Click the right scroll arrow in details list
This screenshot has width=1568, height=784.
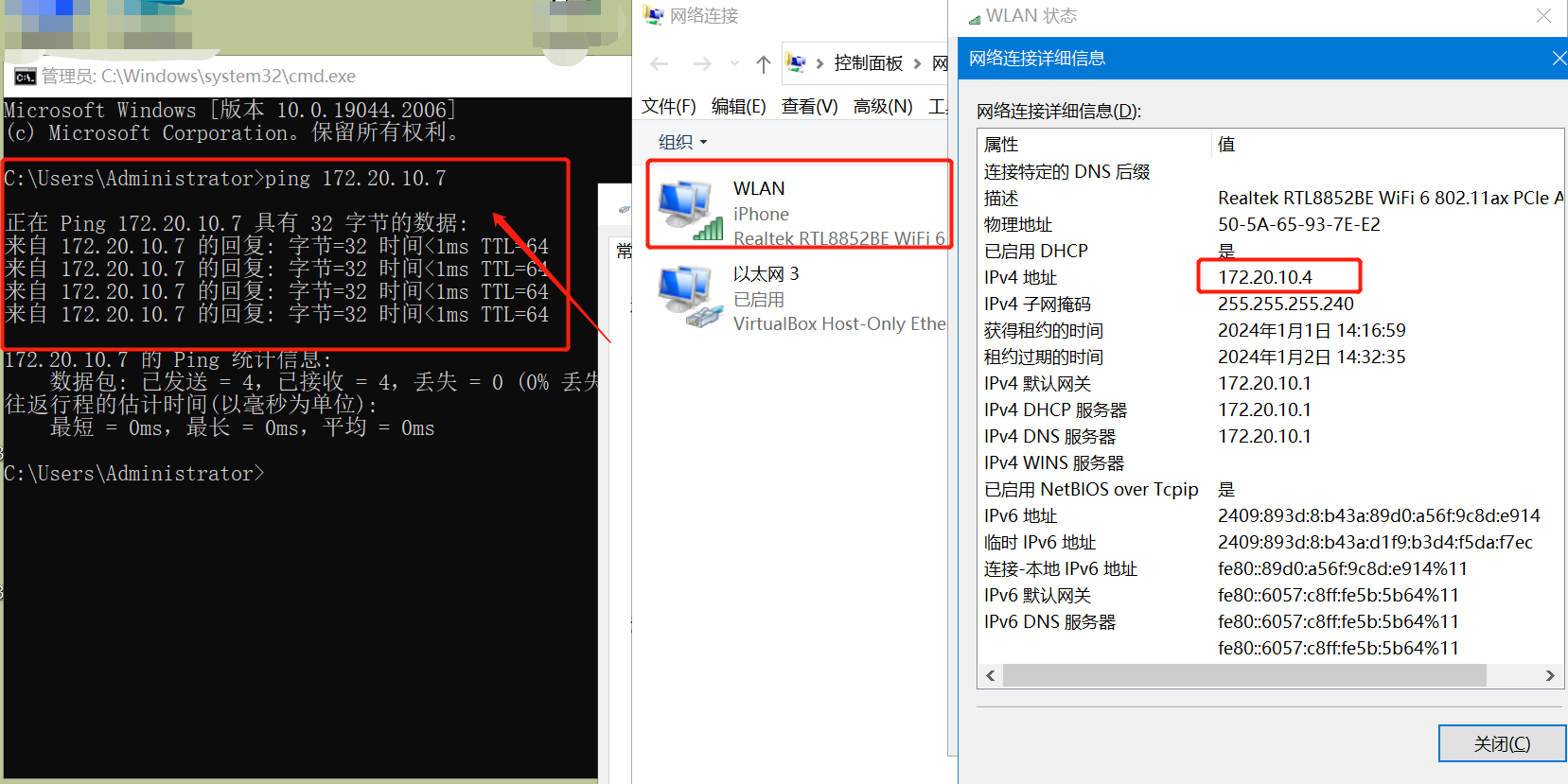(1549, 675)
